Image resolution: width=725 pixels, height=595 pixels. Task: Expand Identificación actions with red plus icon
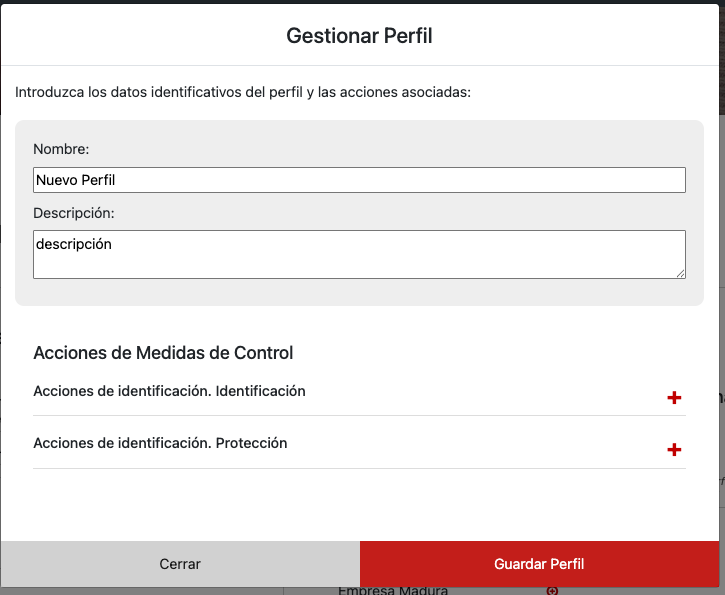pyautogui.click(x=674, y=398)
